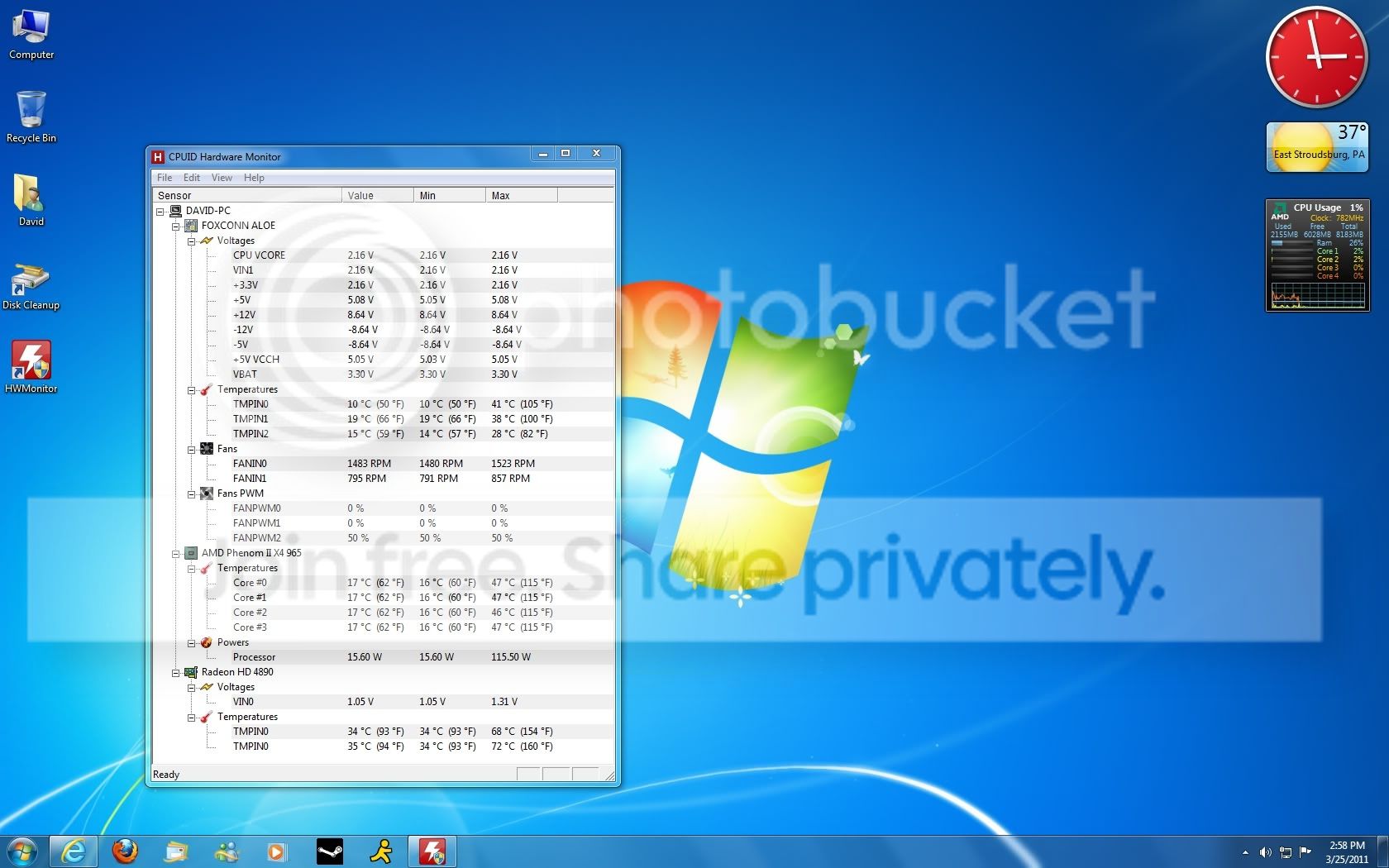Open Windows Media Player from the taskbar

pyautogui.click(x=277, y=851)
